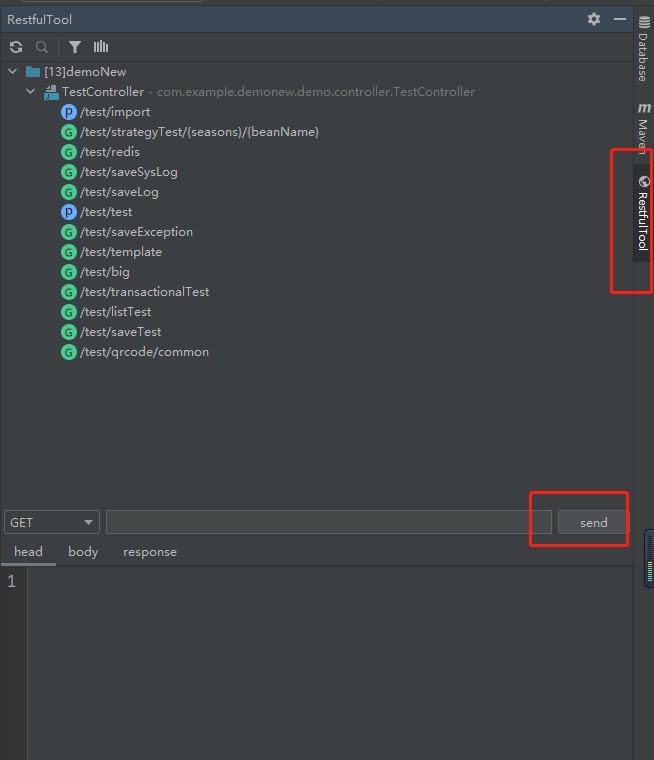
Task: Click GET icon beside /test/saveTest
Action: (x=69, y=332)
